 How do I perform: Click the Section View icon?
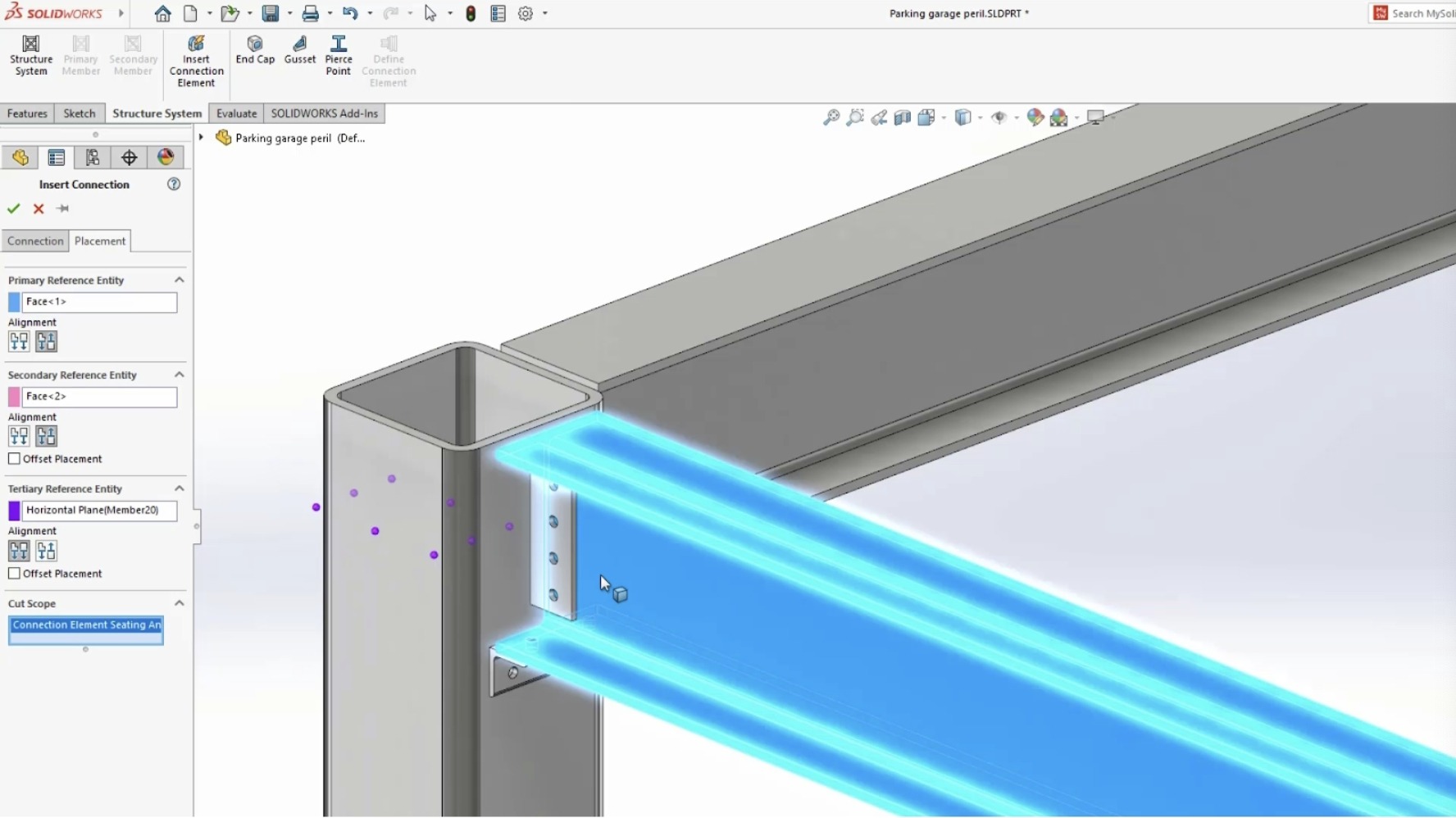click(x=903, y=117)
